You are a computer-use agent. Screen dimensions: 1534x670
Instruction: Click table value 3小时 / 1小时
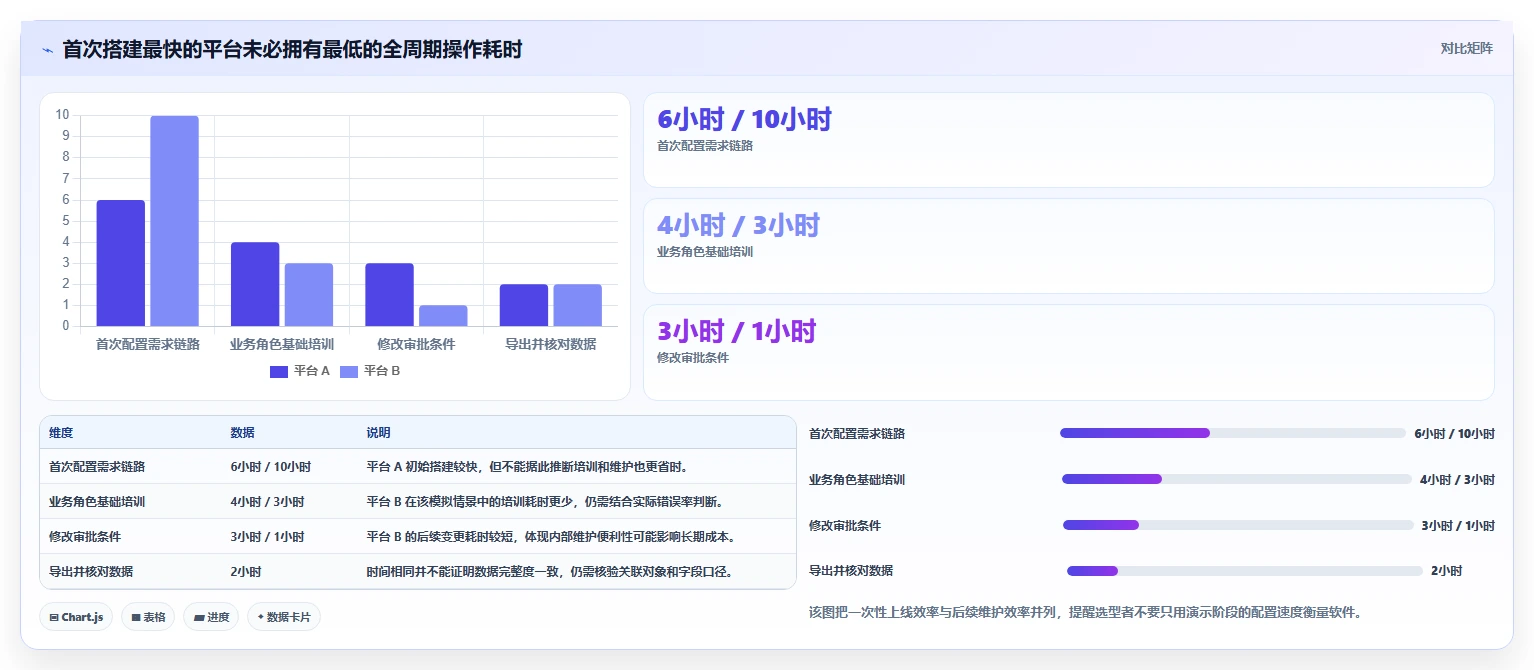pyautogui.click(x=267, y=537)
